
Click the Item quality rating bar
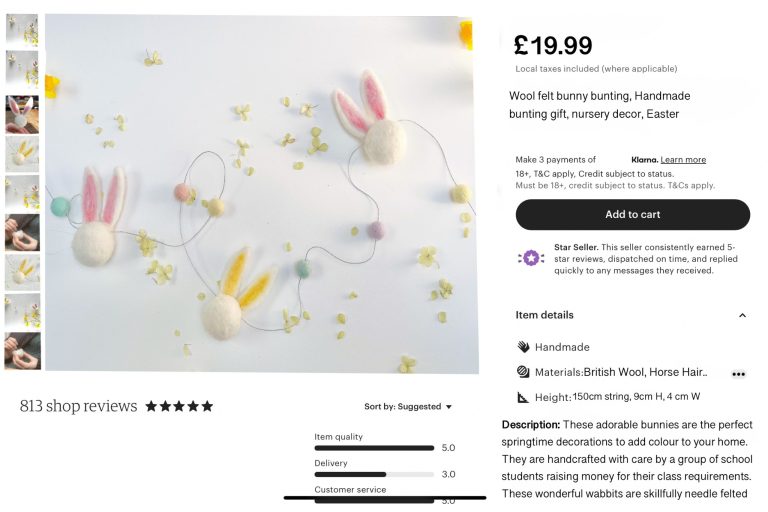374,448
